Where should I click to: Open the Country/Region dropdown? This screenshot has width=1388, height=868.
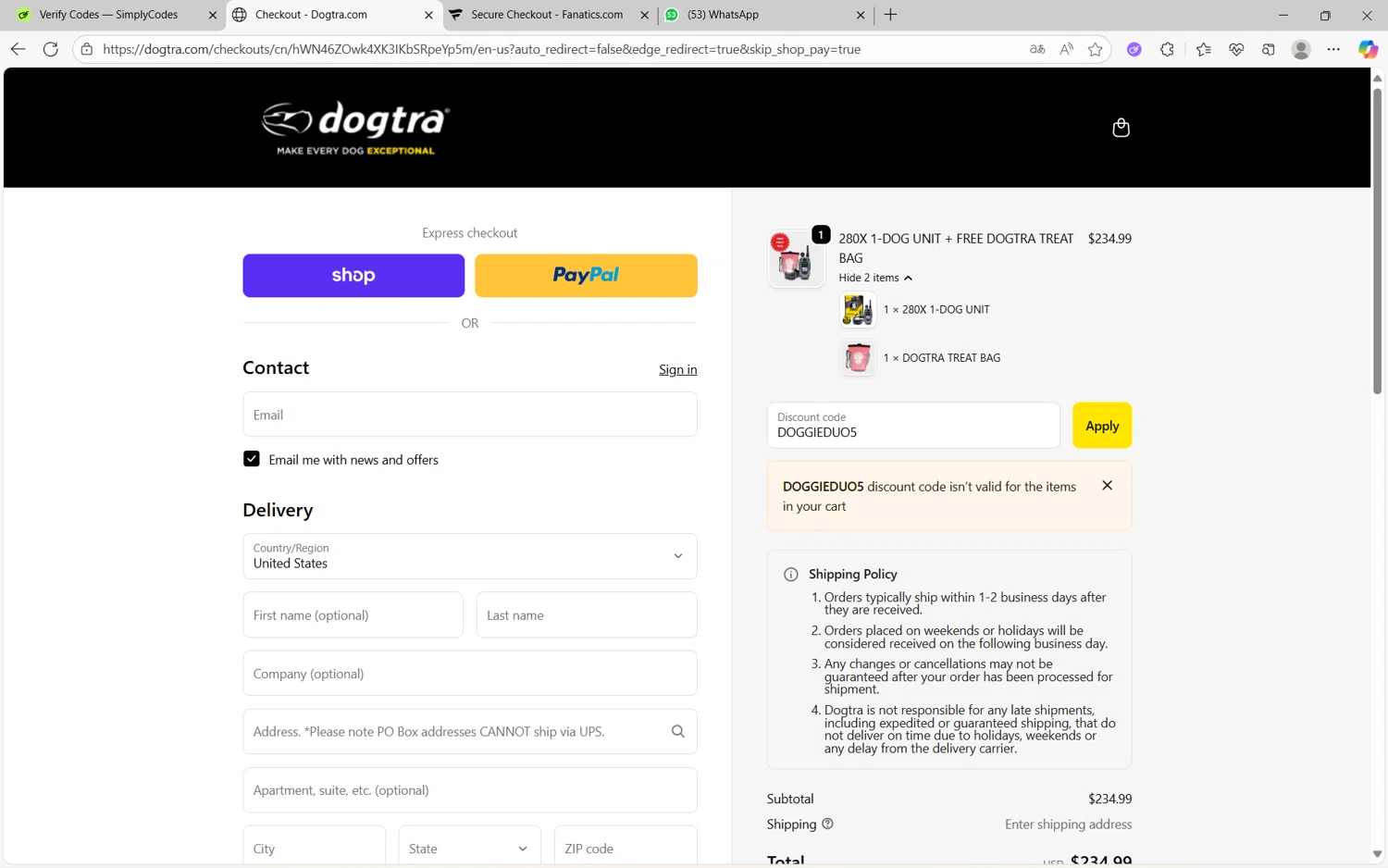tap(469, 556)
